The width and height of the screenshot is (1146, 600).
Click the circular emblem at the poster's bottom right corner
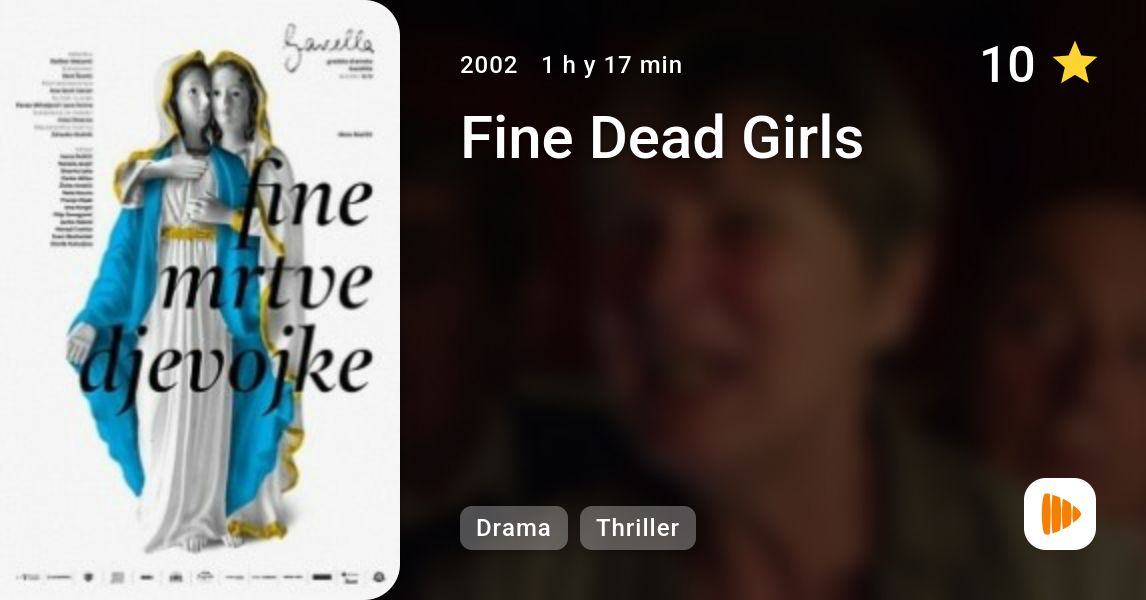coord(378,577)
